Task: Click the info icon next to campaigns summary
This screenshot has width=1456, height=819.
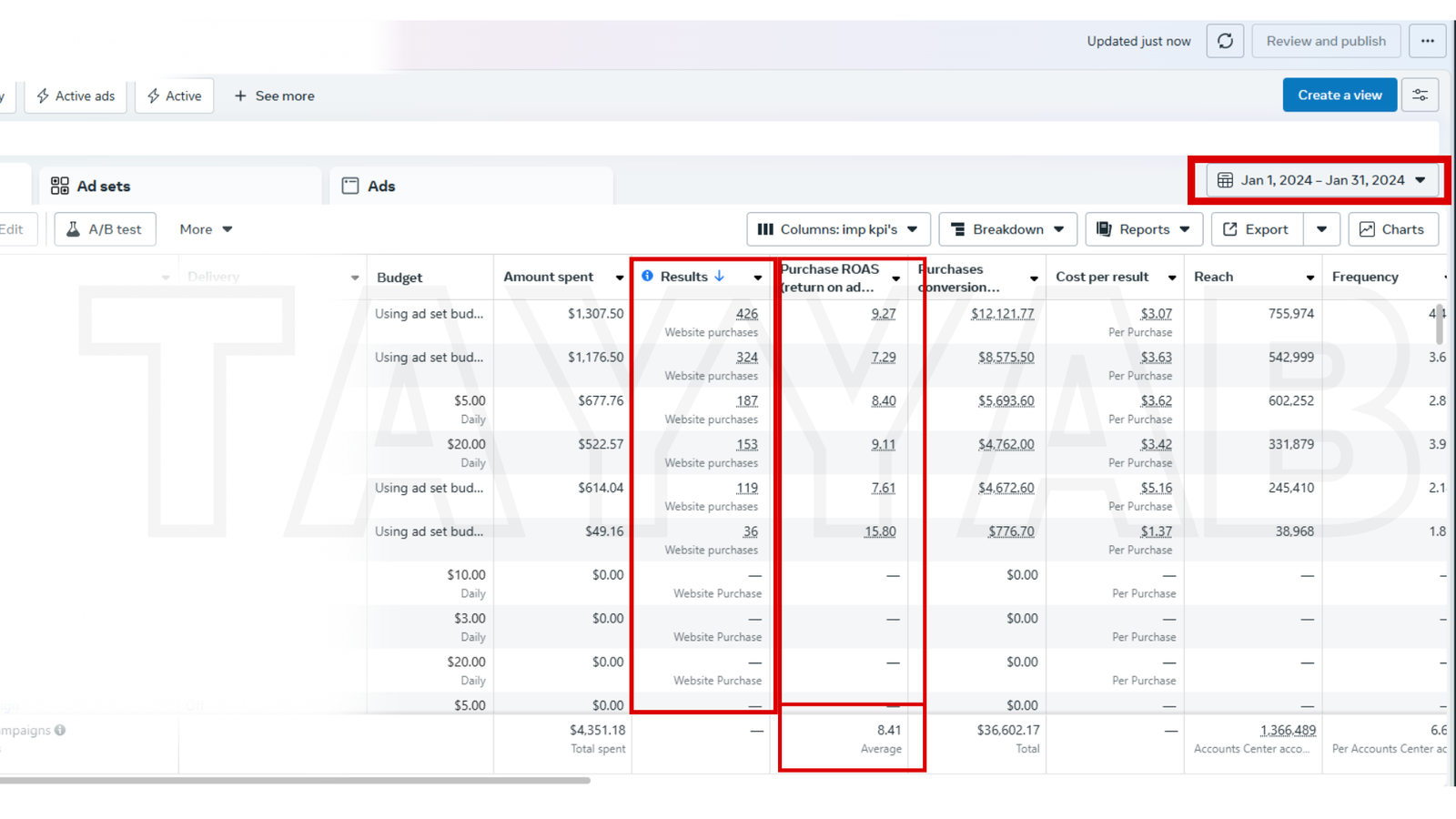Action: point(60,730)
